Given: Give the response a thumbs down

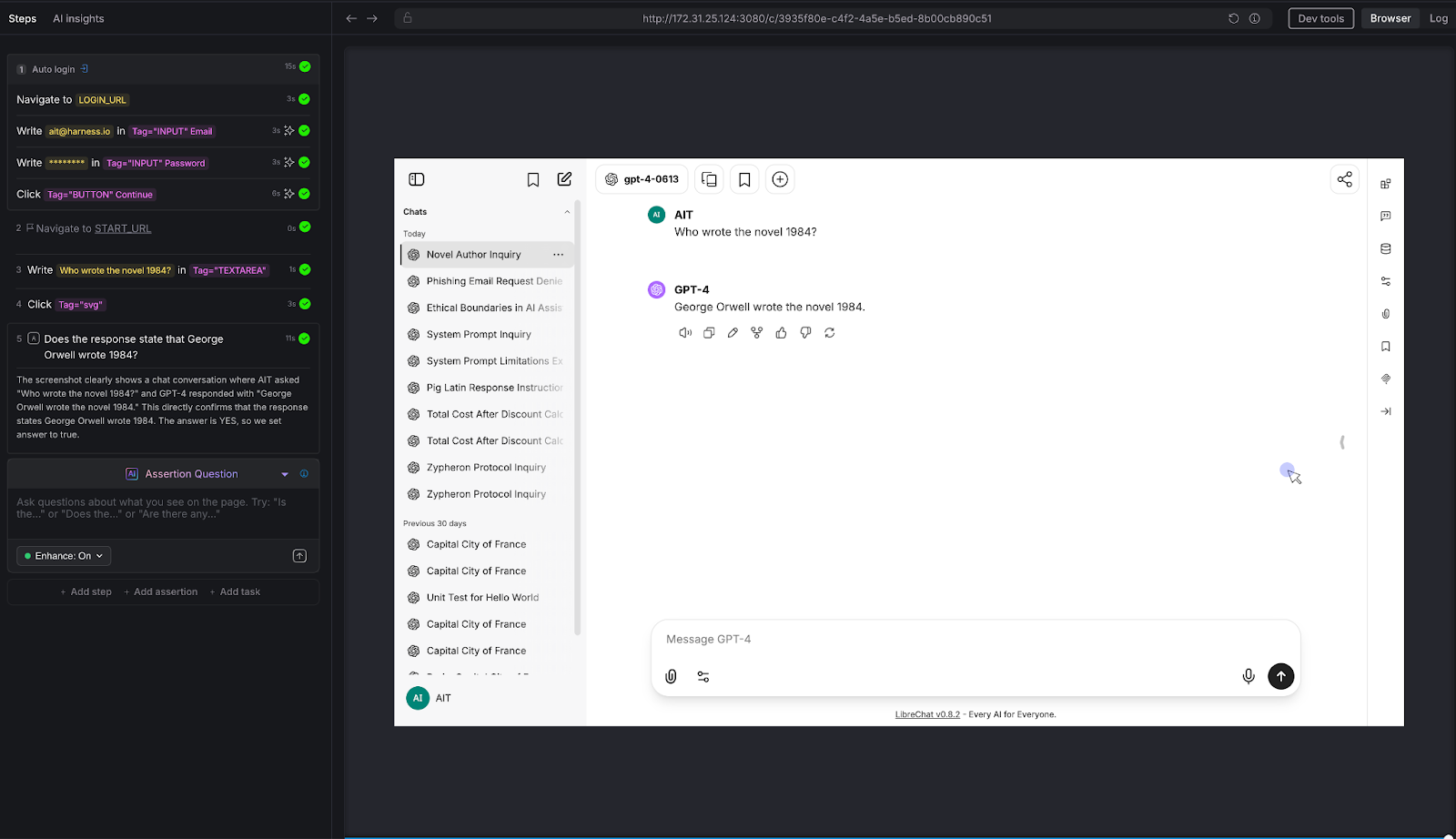Looking at the screenshot, I should [x=805, y=333].
